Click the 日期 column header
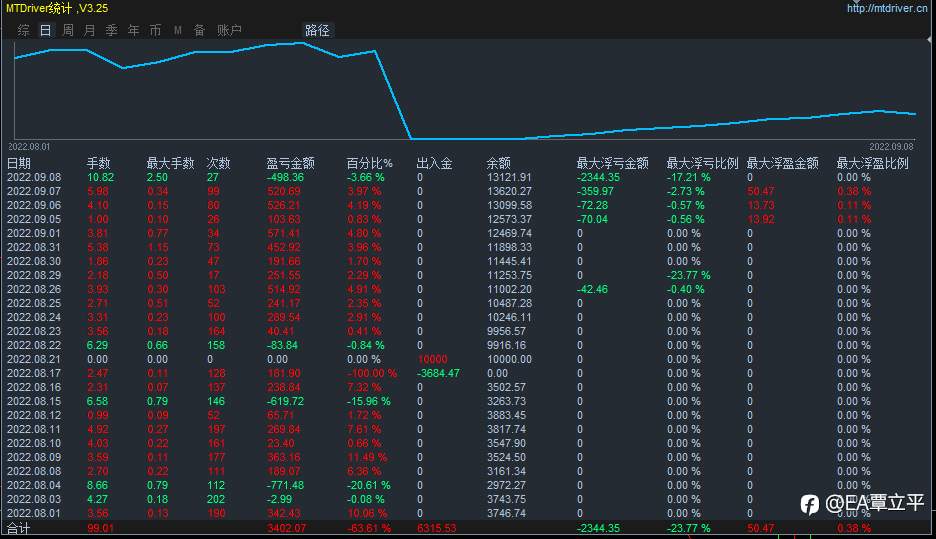This screenshot has width=936, height=539. (x=19, y=163)
